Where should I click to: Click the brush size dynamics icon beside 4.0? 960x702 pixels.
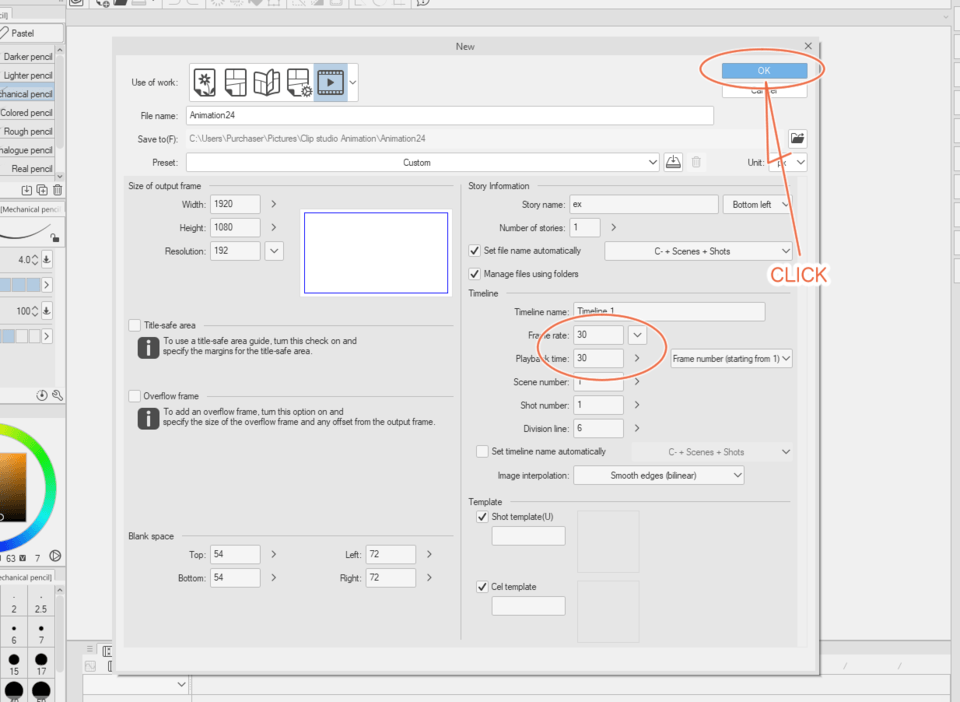(47, 259)
